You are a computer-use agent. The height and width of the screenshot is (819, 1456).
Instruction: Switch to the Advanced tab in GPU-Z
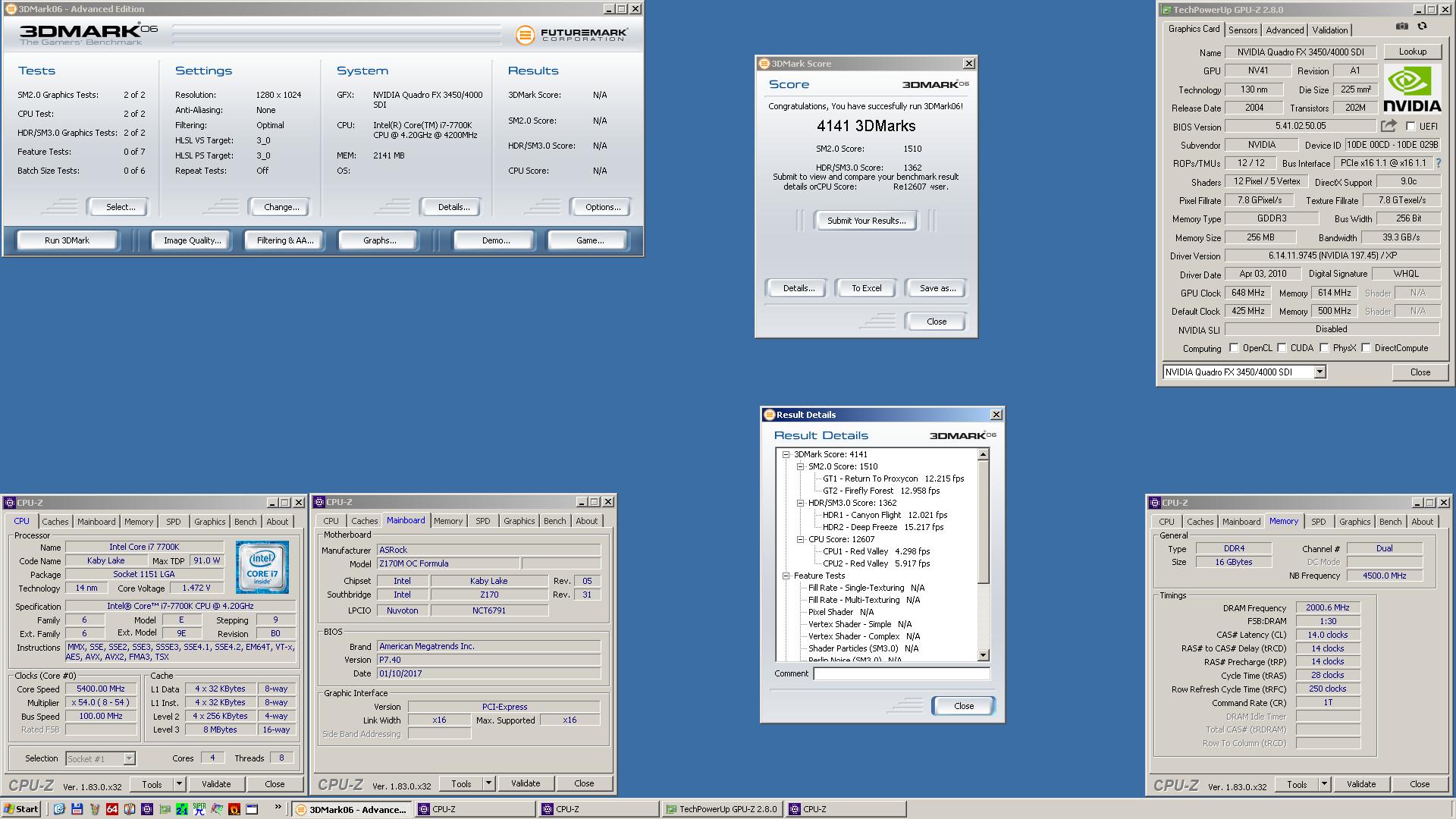(x=1285, y=30)
